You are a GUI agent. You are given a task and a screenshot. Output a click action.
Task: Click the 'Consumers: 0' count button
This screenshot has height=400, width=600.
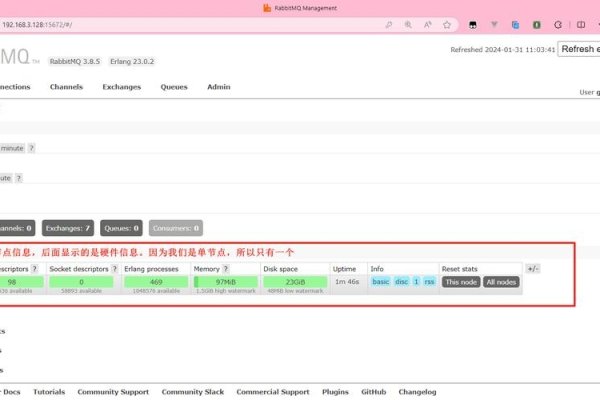[x=176, y=228]
